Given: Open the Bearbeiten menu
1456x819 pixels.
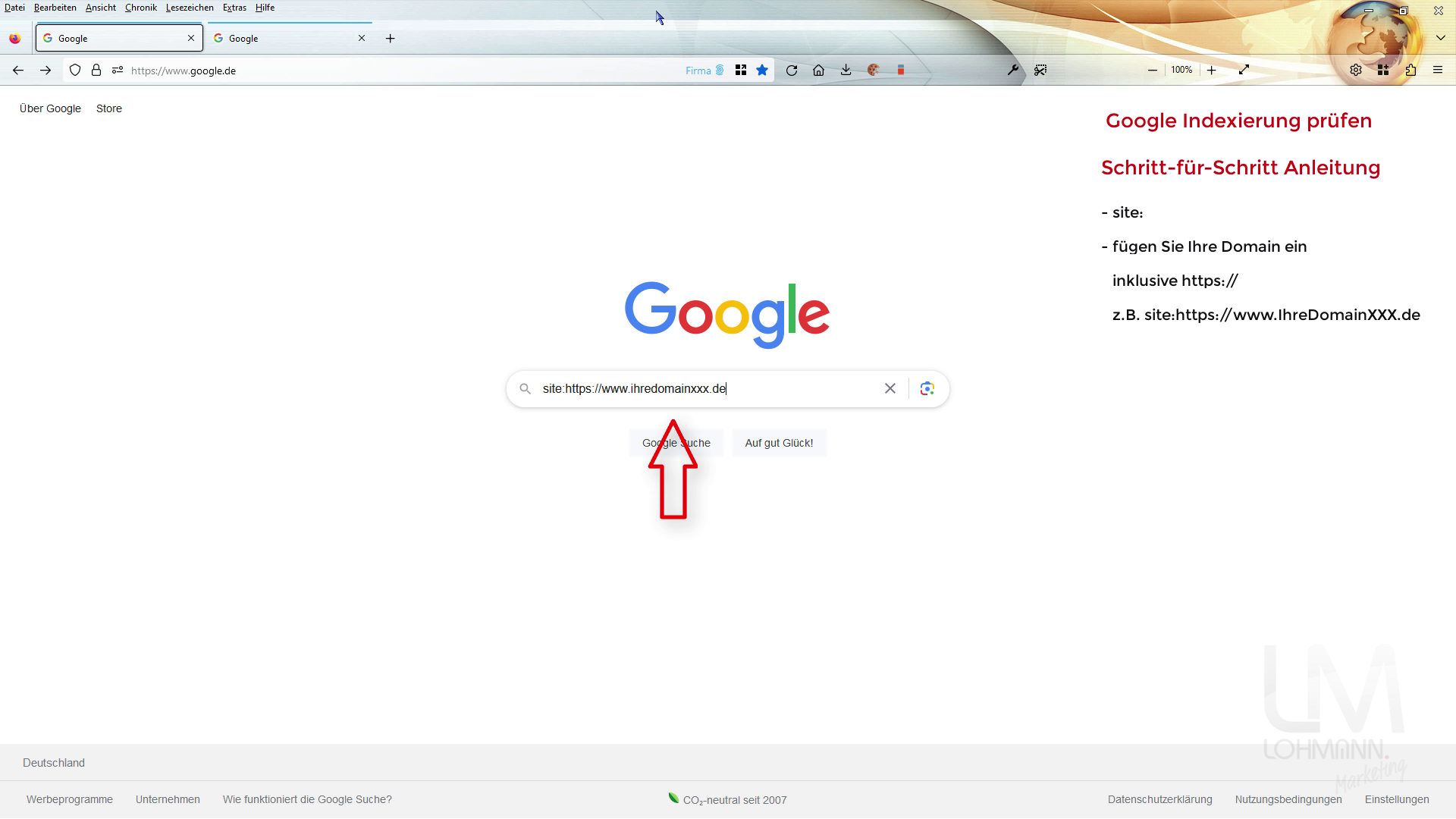Looking at the screenshot, I should click(55, 8).
